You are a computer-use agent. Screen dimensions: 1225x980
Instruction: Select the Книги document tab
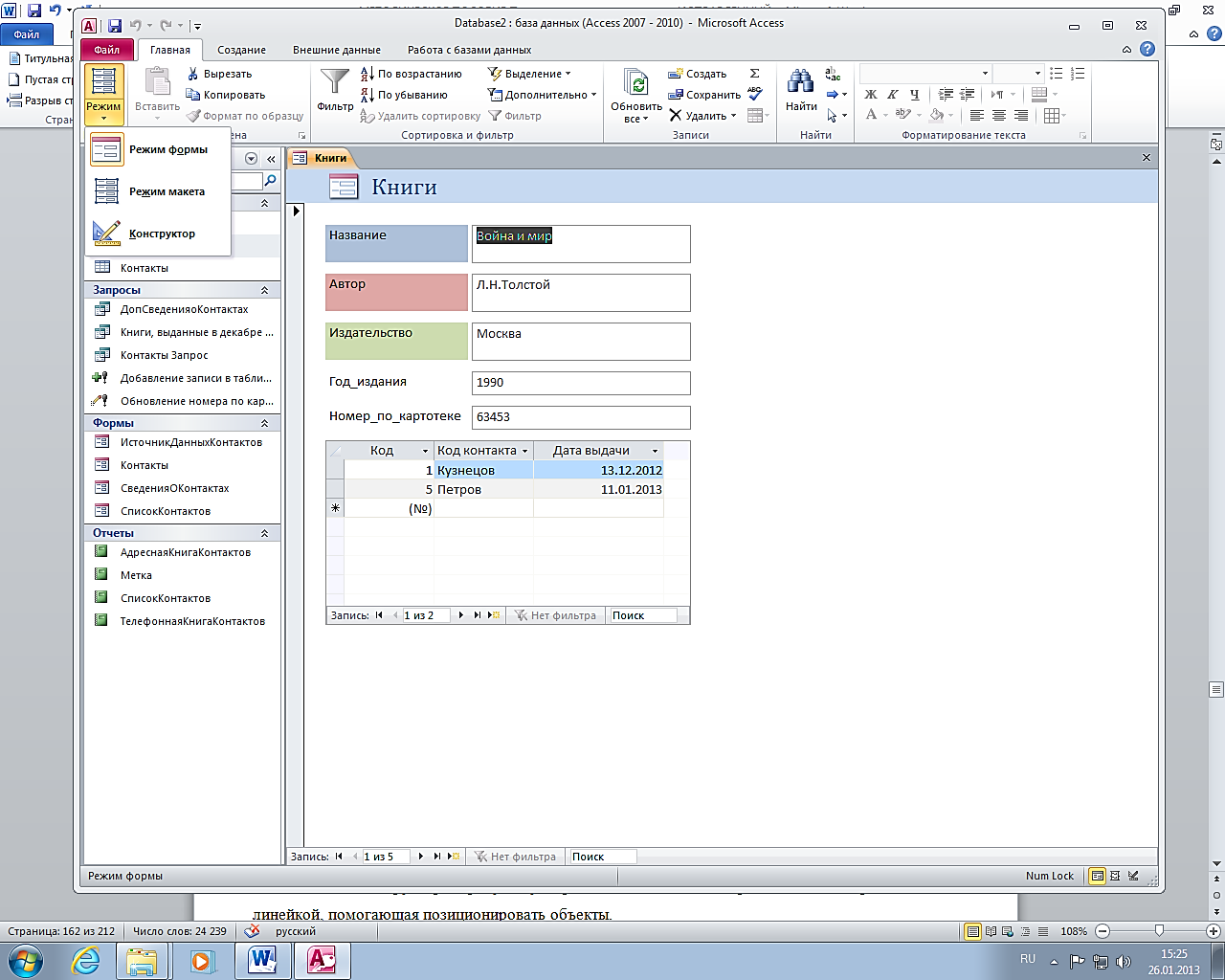323,158
